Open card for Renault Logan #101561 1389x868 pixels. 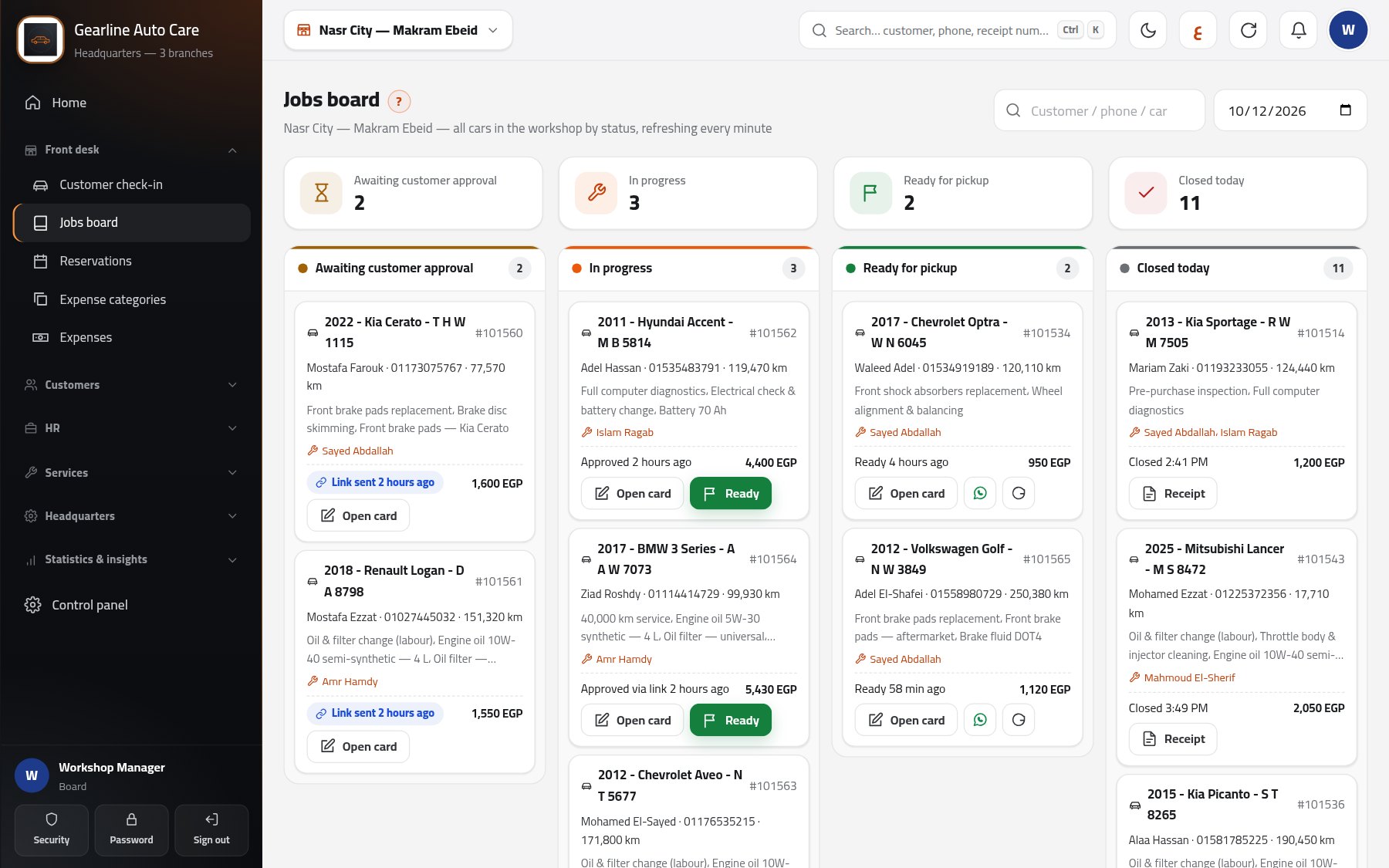point(358,746)
